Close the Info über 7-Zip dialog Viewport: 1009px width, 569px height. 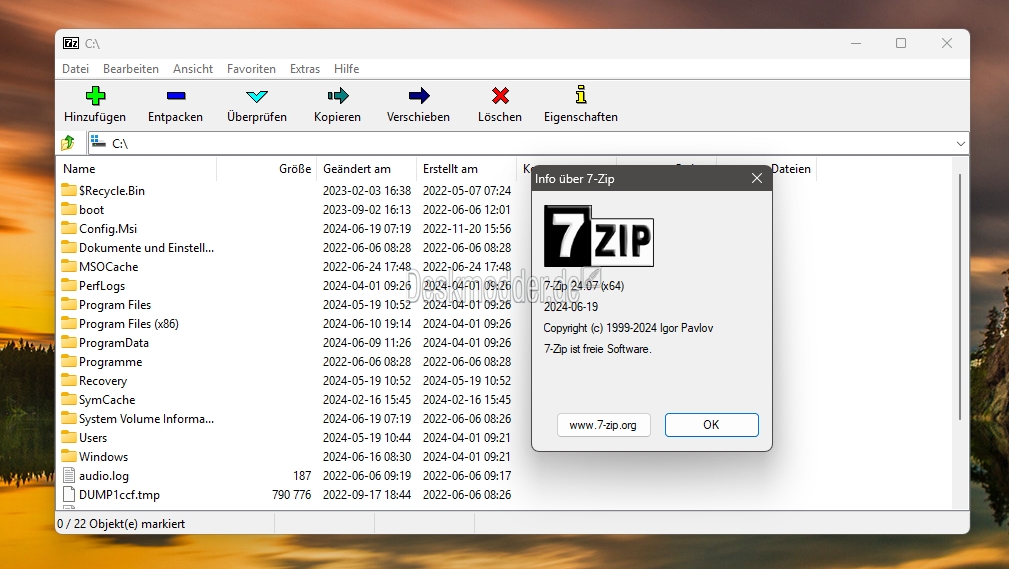pyautogui.click(x=757, y=178)
